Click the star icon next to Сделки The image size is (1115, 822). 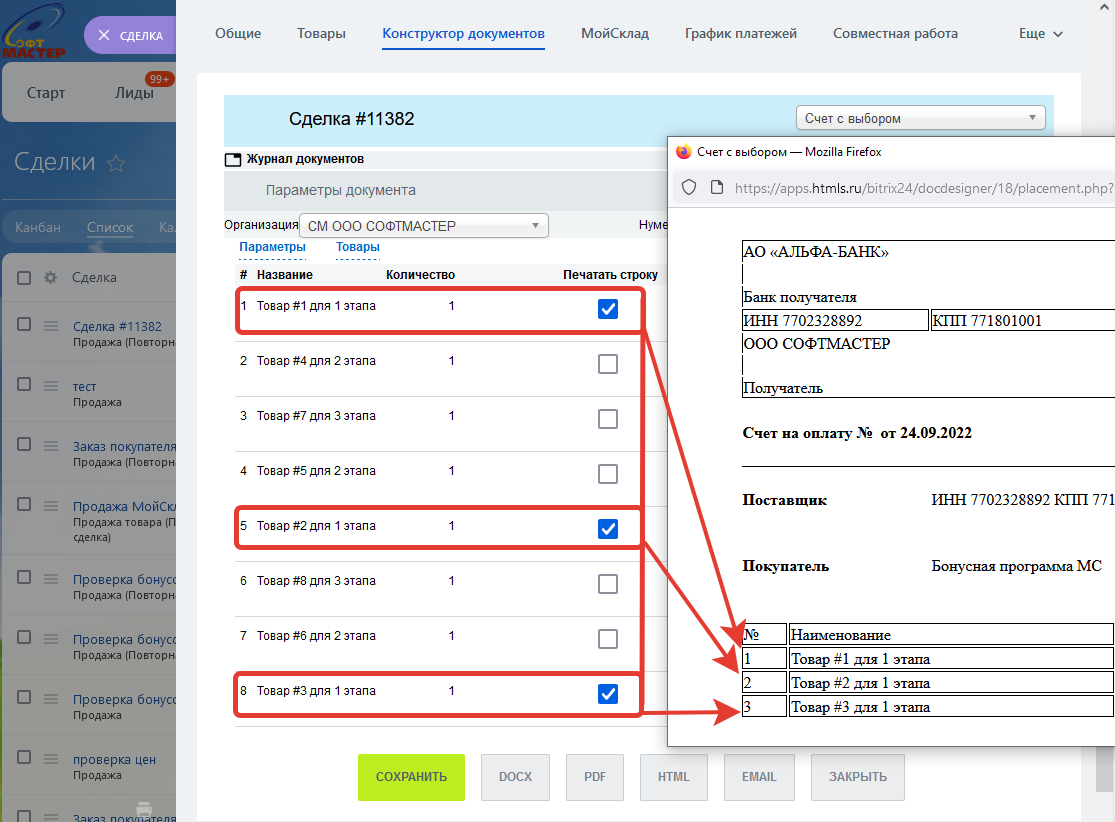click(x=116, y=163)
